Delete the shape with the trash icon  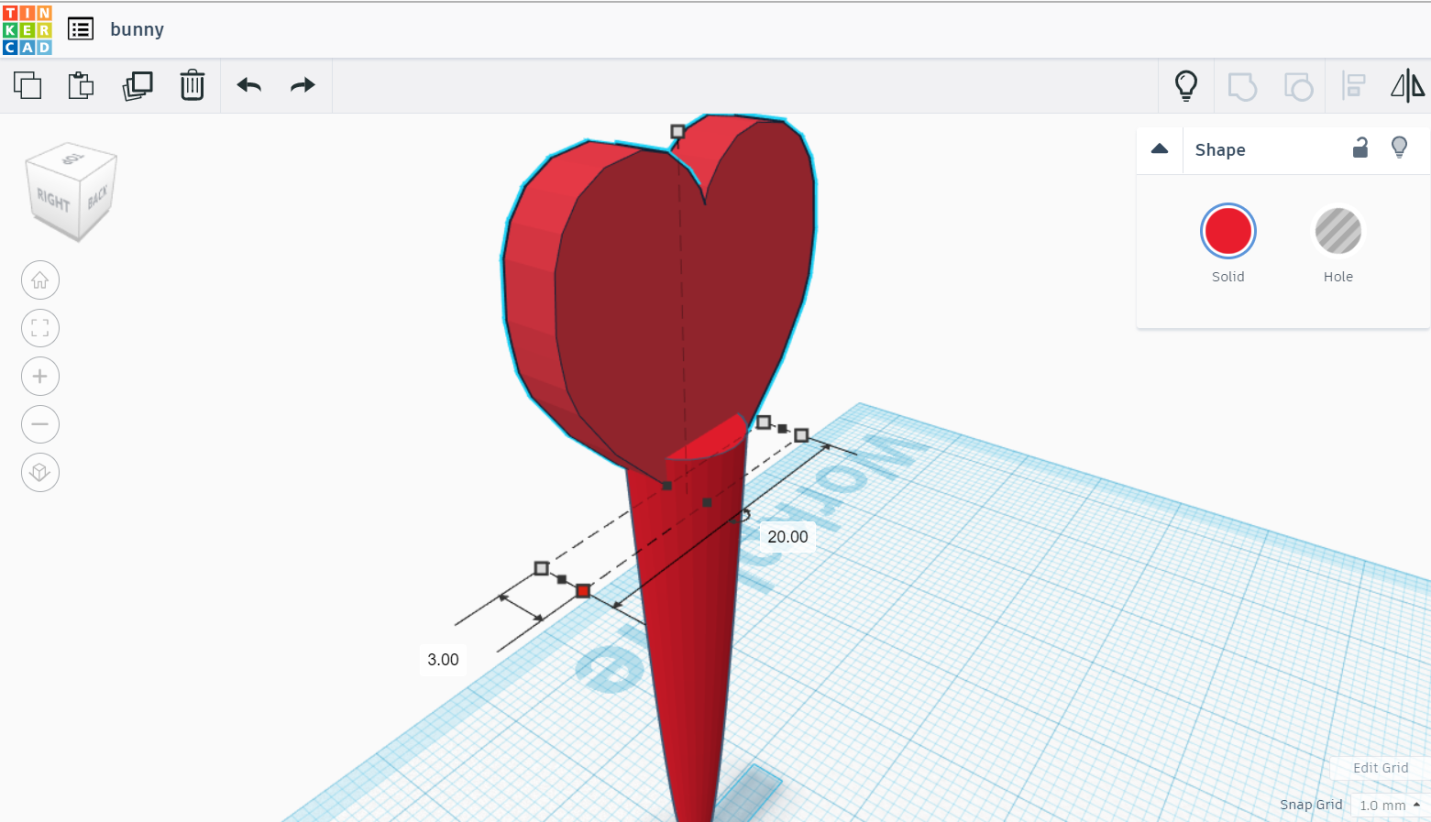(x=192, y=86)
